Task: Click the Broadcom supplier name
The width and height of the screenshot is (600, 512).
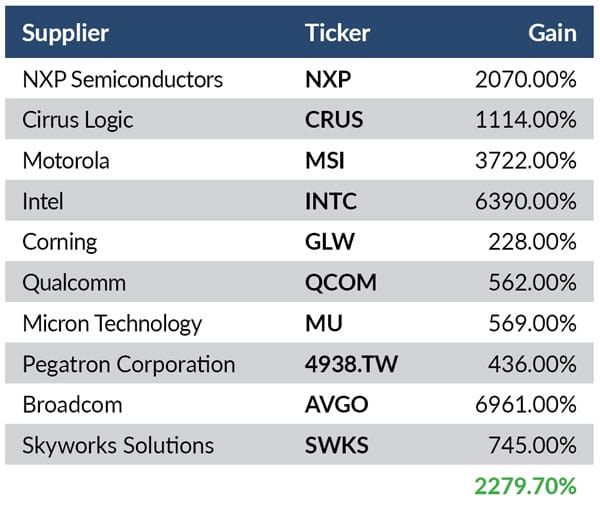Action: (x=71, y=405)
